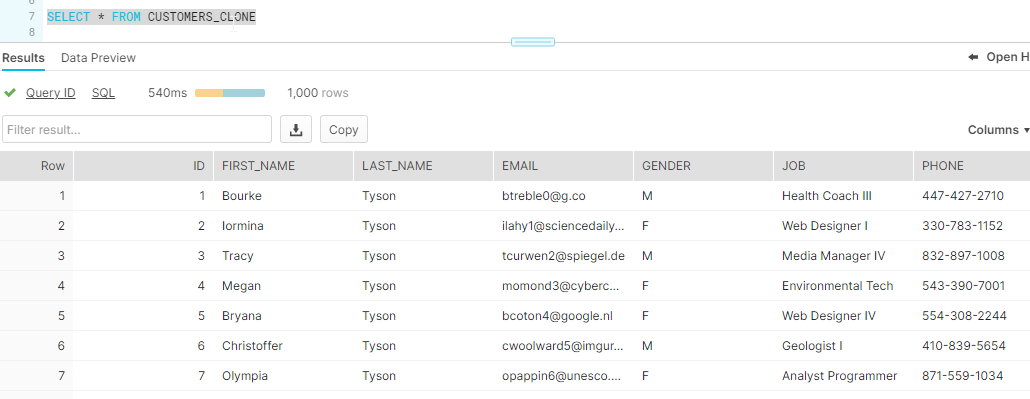Screen dimensions: 1030x399
Task: Click the green query success checkmark
Action: [x=10, y=93]
